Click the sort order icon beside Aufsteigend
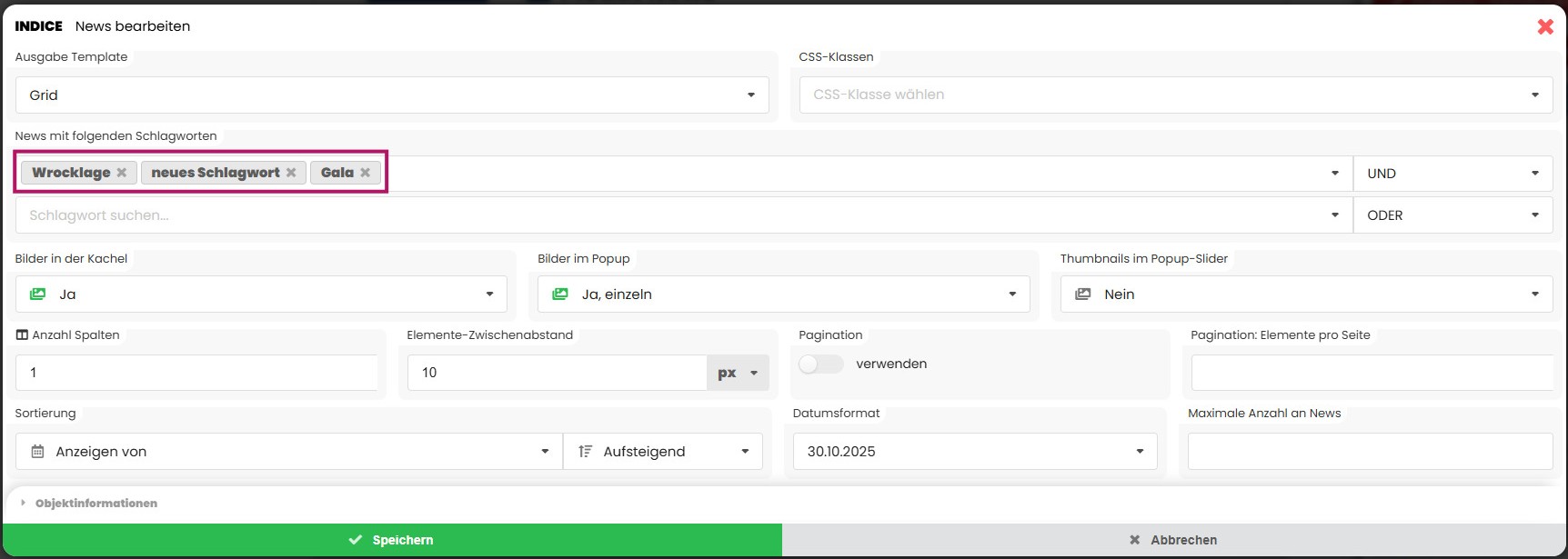This screenshot has width=1568, height=559. point(585,452)
